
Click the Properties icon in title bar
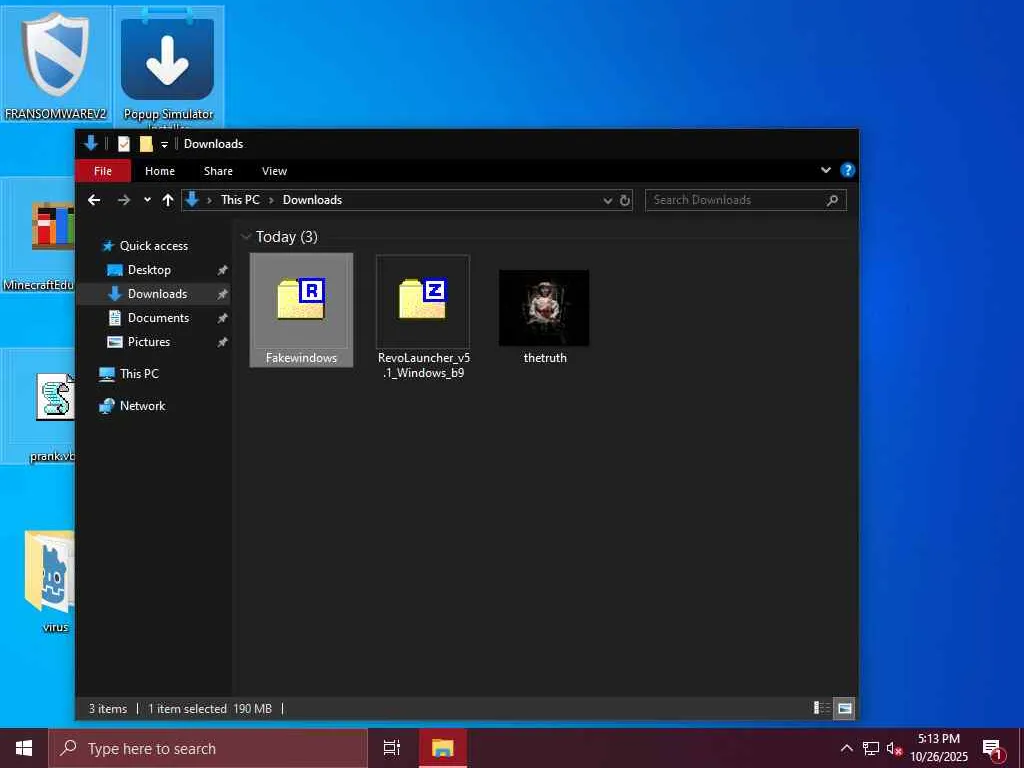coord(124,144)
